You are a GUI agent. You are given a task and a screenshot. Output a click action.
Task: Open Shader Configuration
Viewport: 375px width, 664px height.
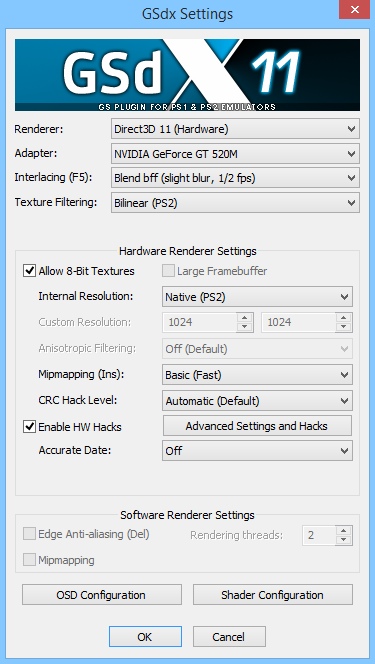(273, 595)
